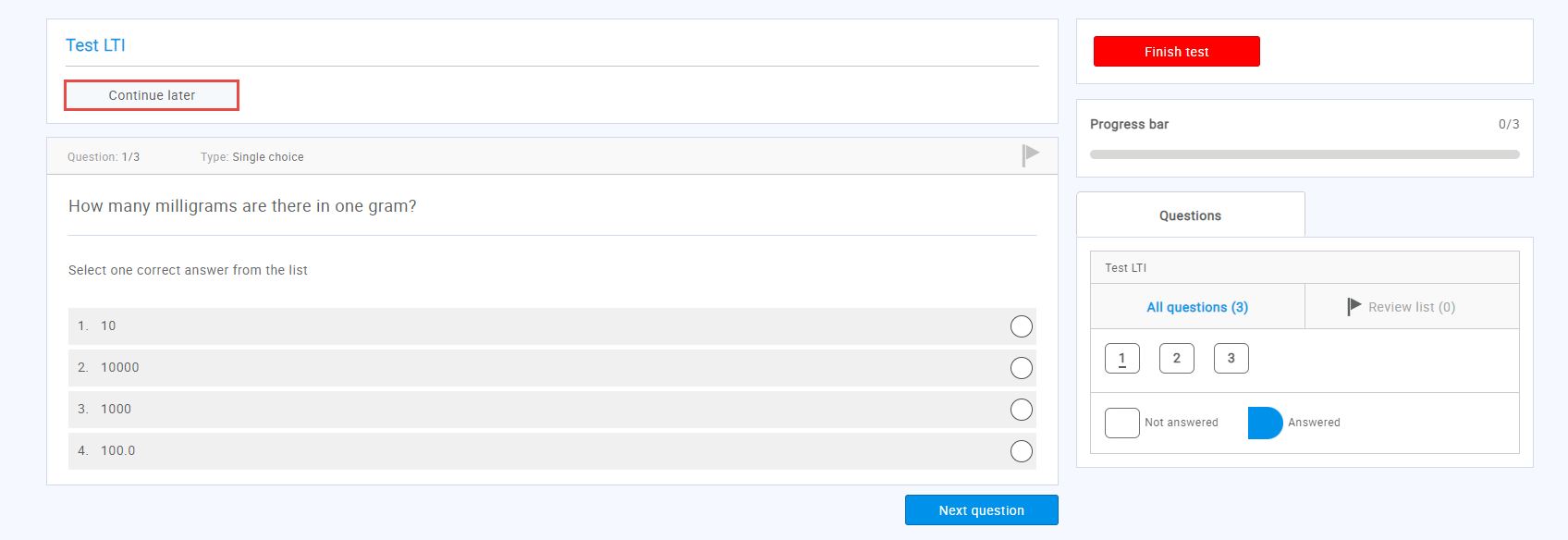
Task: Switch to All questions (3) tab
Action: [x=1197, y=307]
